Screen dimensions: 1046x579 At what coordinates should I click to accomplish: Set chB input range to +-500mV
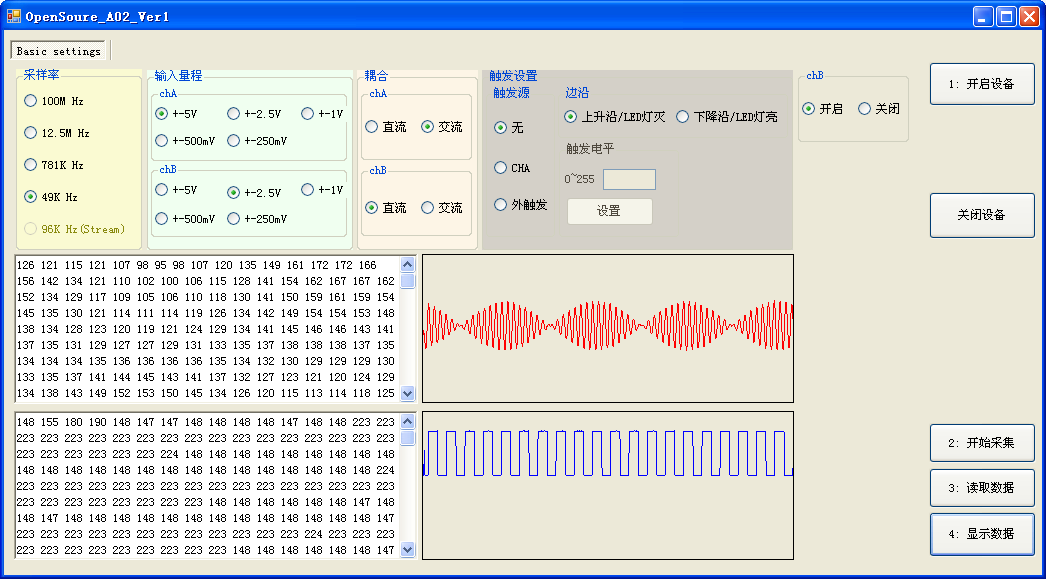coord(185,219)
